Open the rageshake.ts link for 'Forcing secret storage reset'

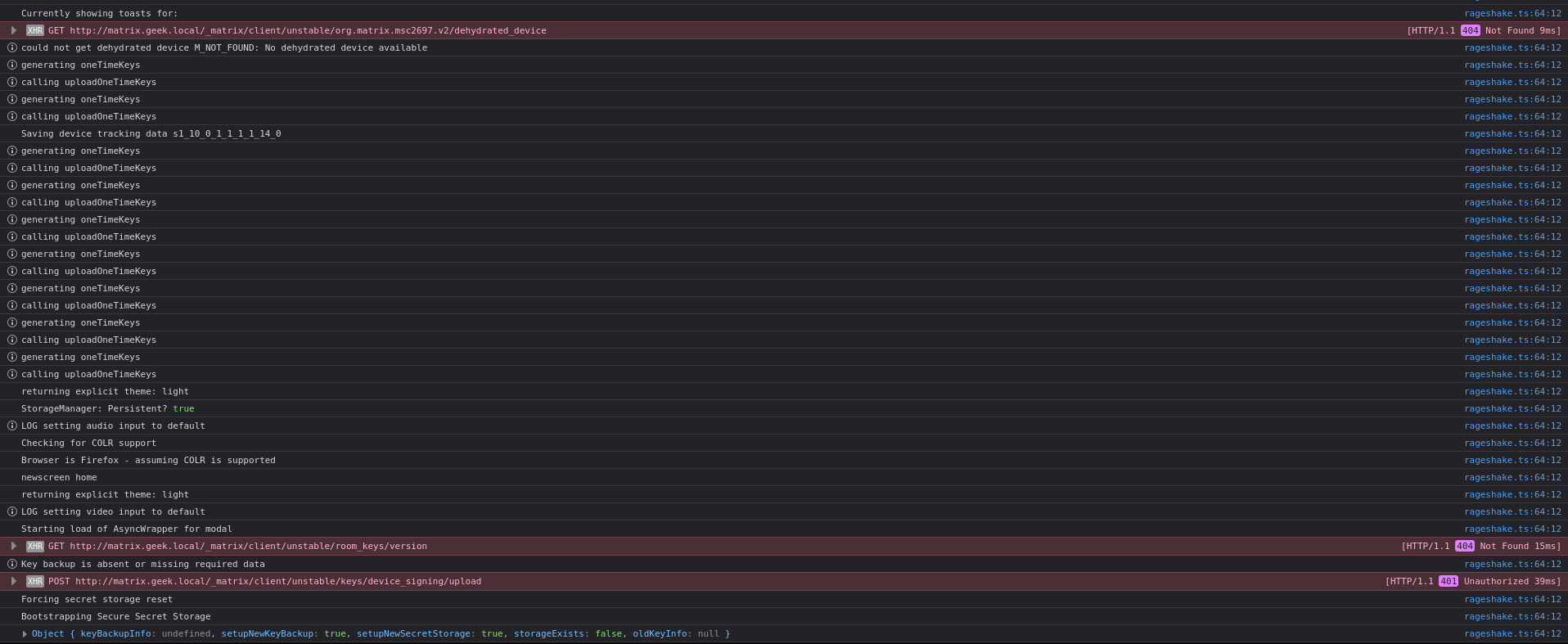pos(1512,599)
